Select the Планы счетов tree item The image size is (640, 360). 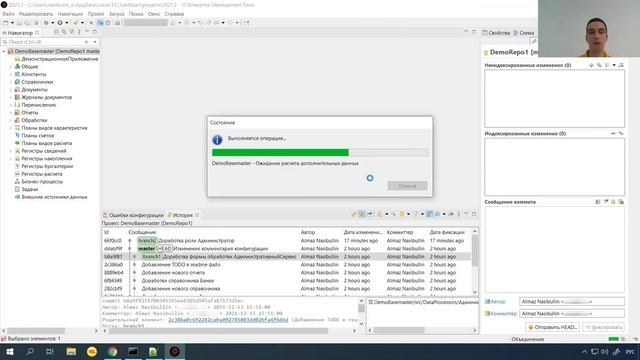[x=38, y=136]
